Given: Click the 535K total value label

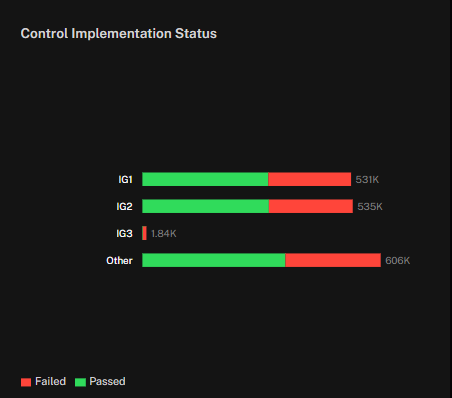Looking at the screenshot, I should coord(370,207).
